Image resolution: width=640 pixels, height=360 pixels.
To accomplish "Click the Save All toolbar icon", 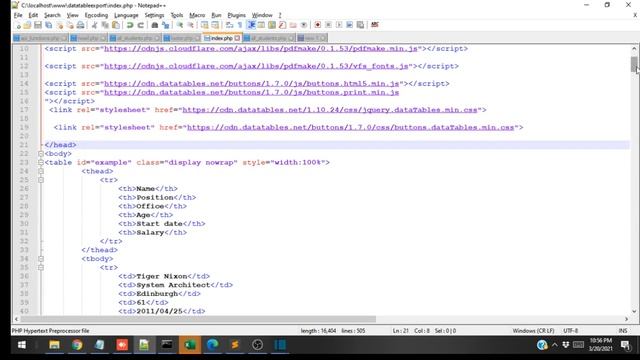I will (x=49, y=25).
